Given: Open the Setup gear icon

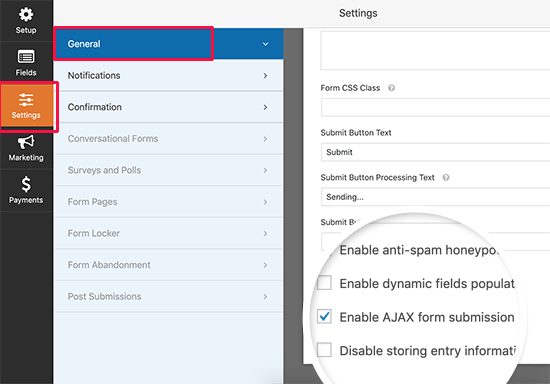Looking at the screenshot, I should 26,15.
